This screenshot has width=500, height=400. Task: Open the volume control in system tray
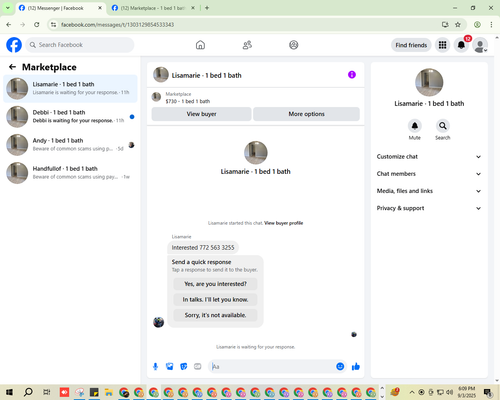point(449,392)
